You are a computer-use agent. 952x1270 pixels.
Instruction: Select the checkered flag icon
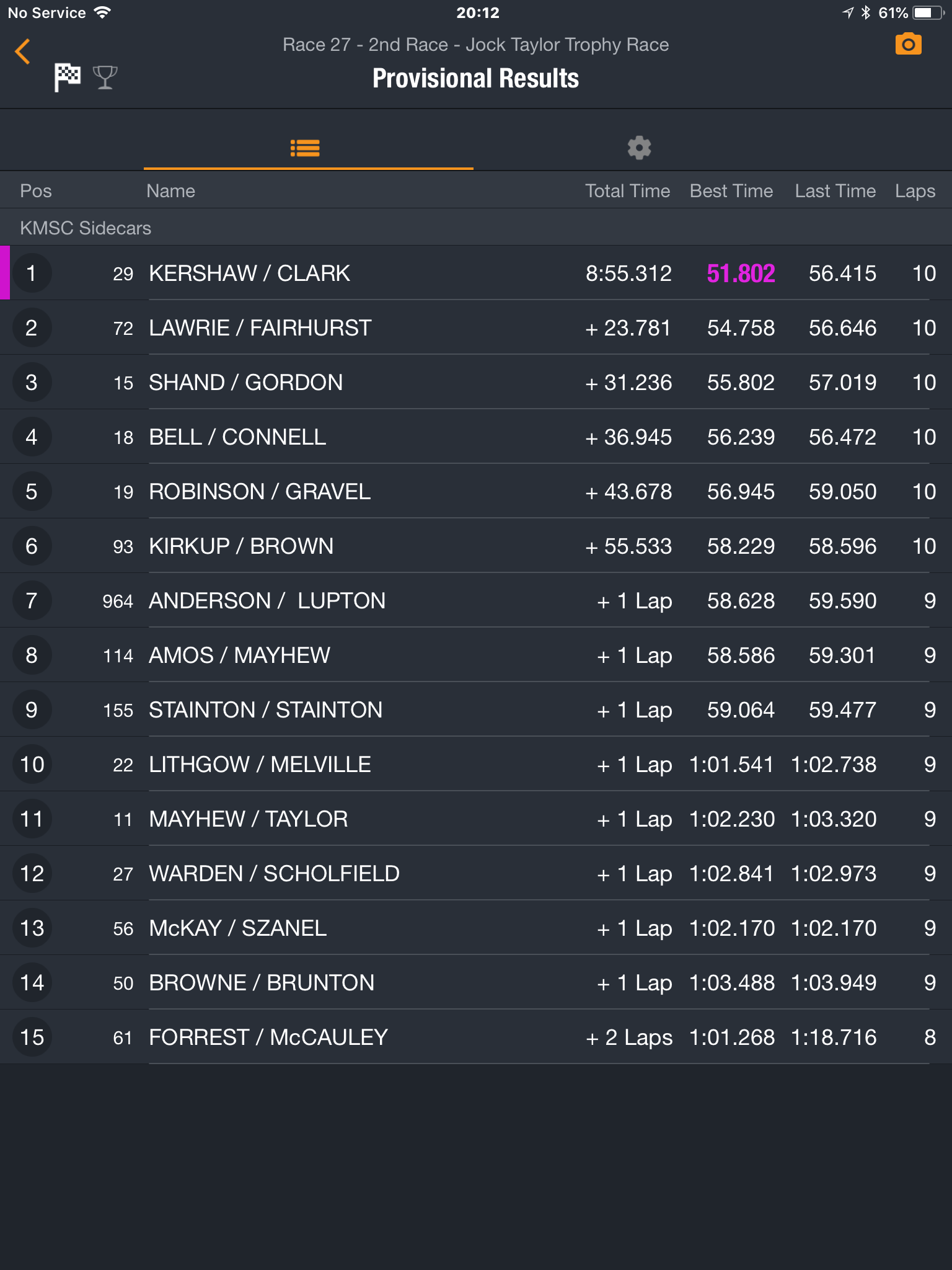tap(67, 77)
